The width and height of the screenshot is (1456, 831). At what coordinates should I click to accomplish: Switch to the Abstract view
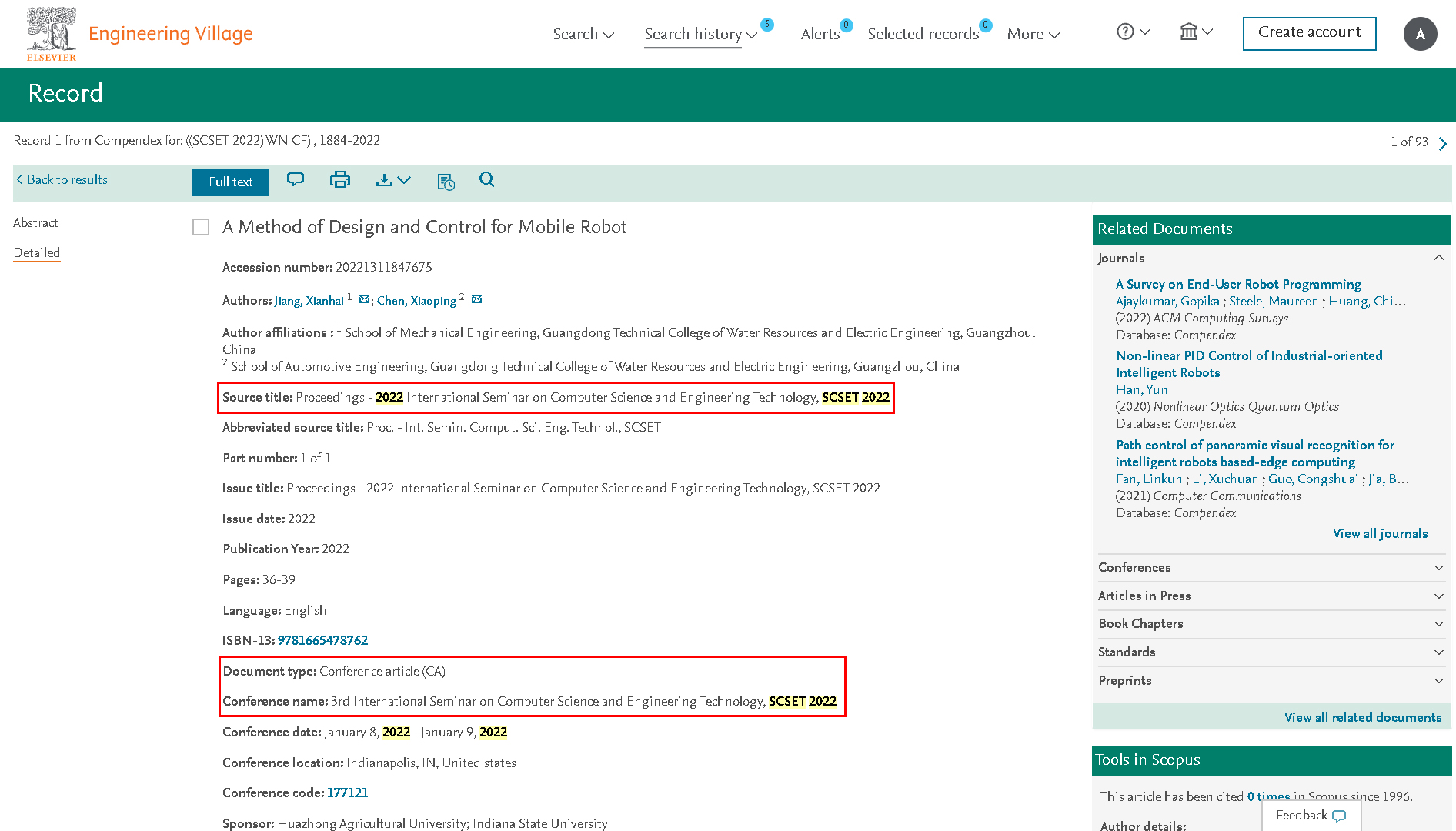pyautogui.click(x=35, y=222)
